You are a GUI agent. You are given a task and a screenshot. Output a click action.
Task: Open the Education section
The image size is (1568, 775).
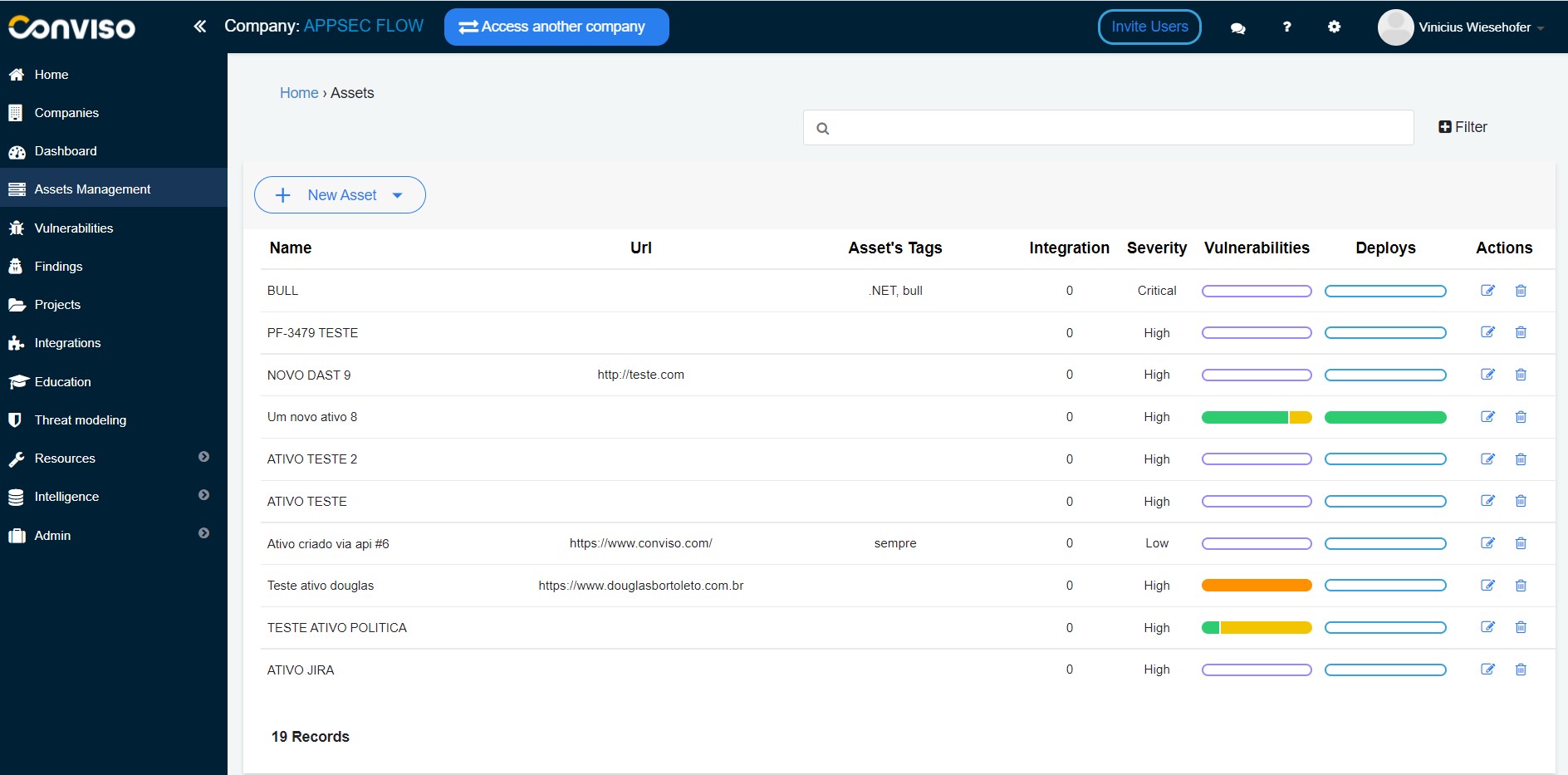tap(62, 381)
